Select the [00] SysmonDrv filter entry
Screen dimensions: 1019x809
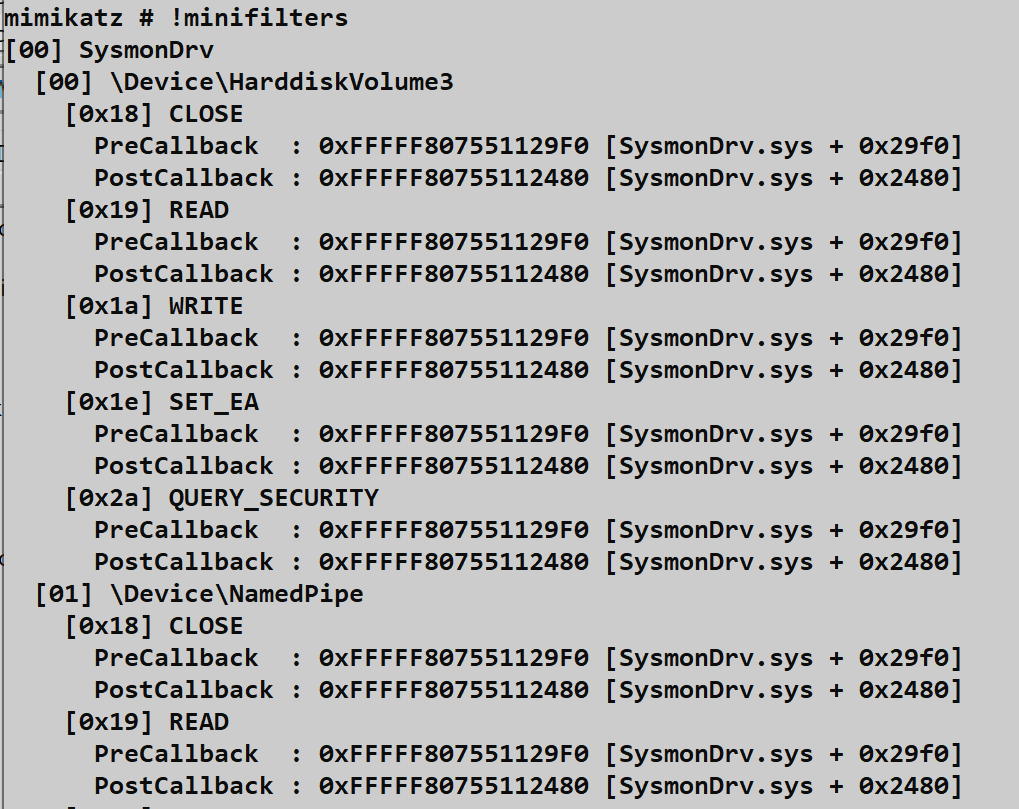pos(110,50)
